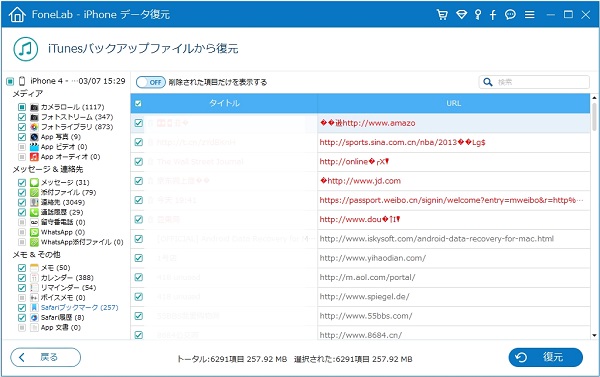Image resolution: width=600 pixels, height=377 pixels.
Task: Click the iPhone 4 device icon
Action: click(x=22, y=81)
